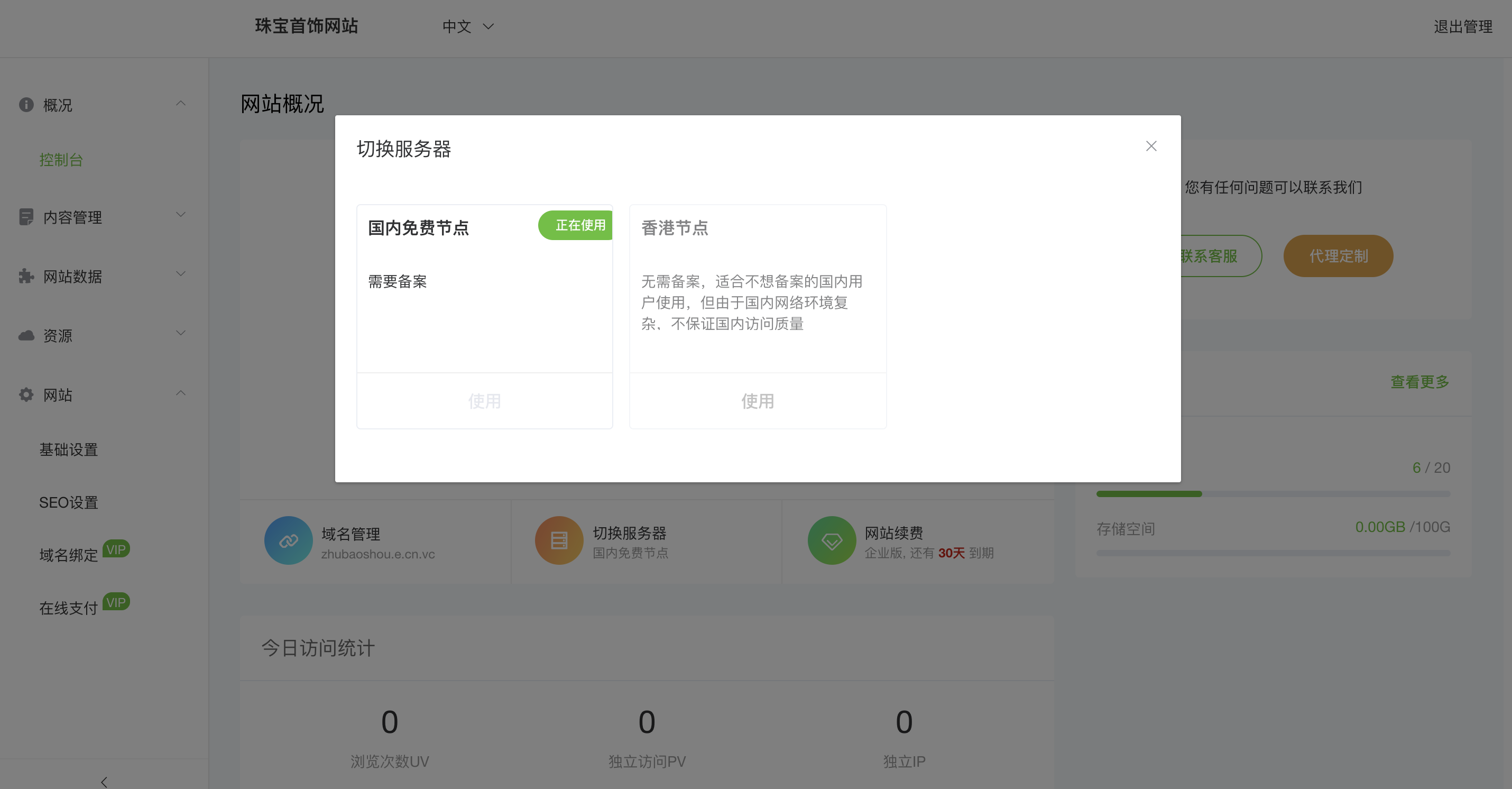Click the 30天 expiry text
The image size is (1512, 789).
click(x=952, y=553)
